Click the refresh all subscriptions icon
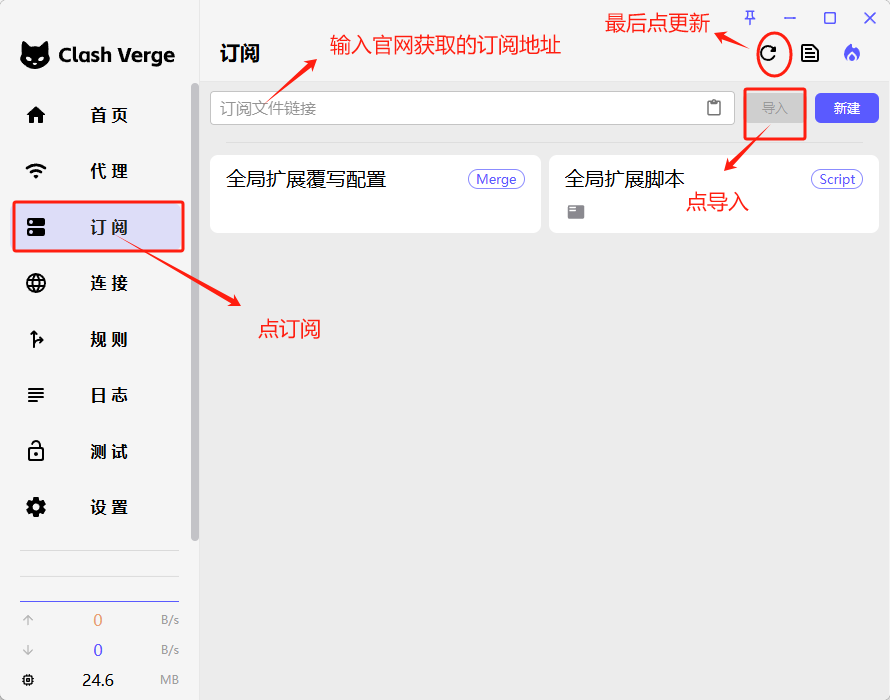This screenshot has height=700, width=890. (768, 53)
